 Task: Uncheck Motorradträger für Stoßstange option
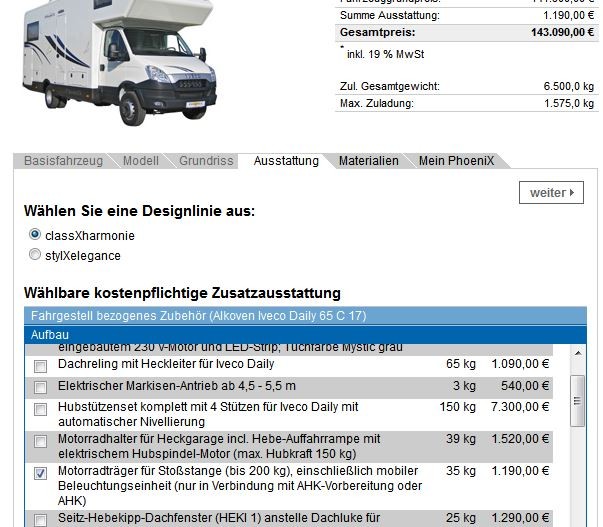coord(41,474)
